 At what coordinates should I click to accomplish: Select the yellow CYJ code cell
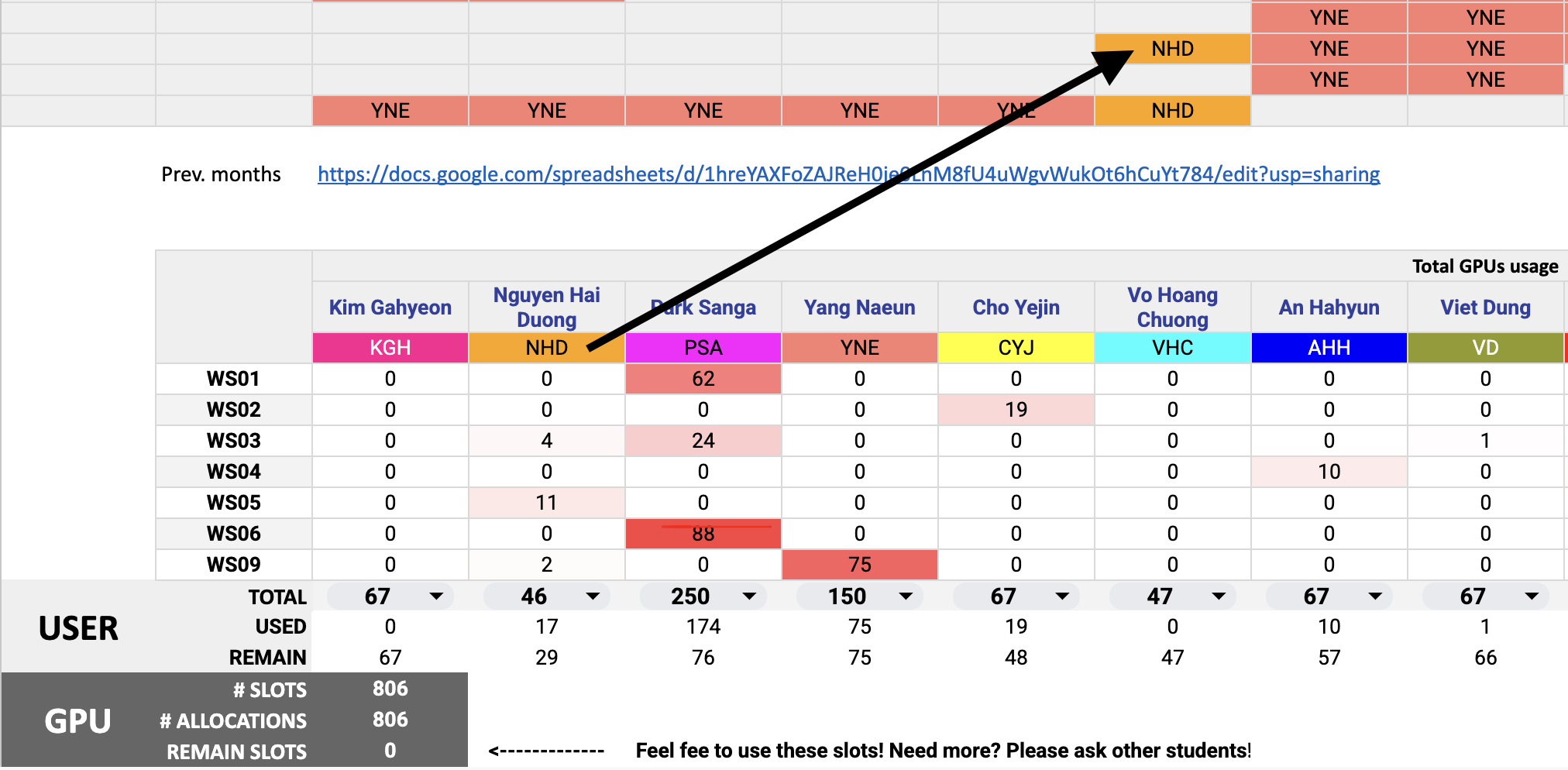point(1016,348)
